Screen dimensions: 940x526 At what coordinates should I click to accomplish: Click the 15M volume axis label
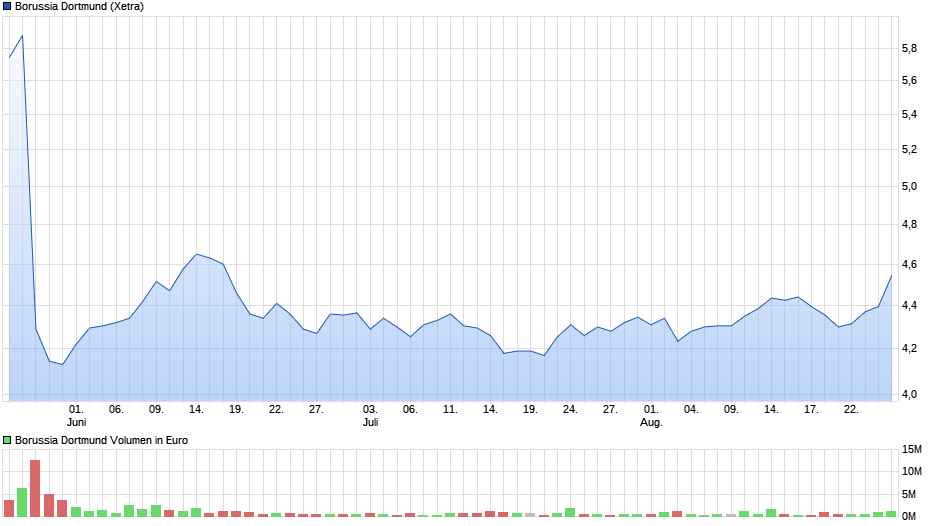click(x=912, y=449)
